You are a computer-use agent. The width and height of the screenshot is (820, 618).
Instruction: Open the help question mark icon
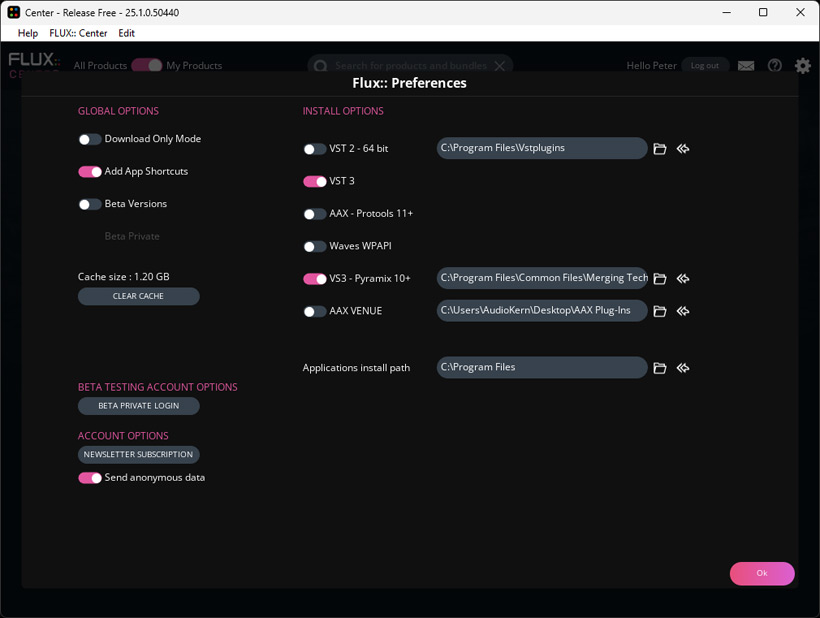(775, 65)
